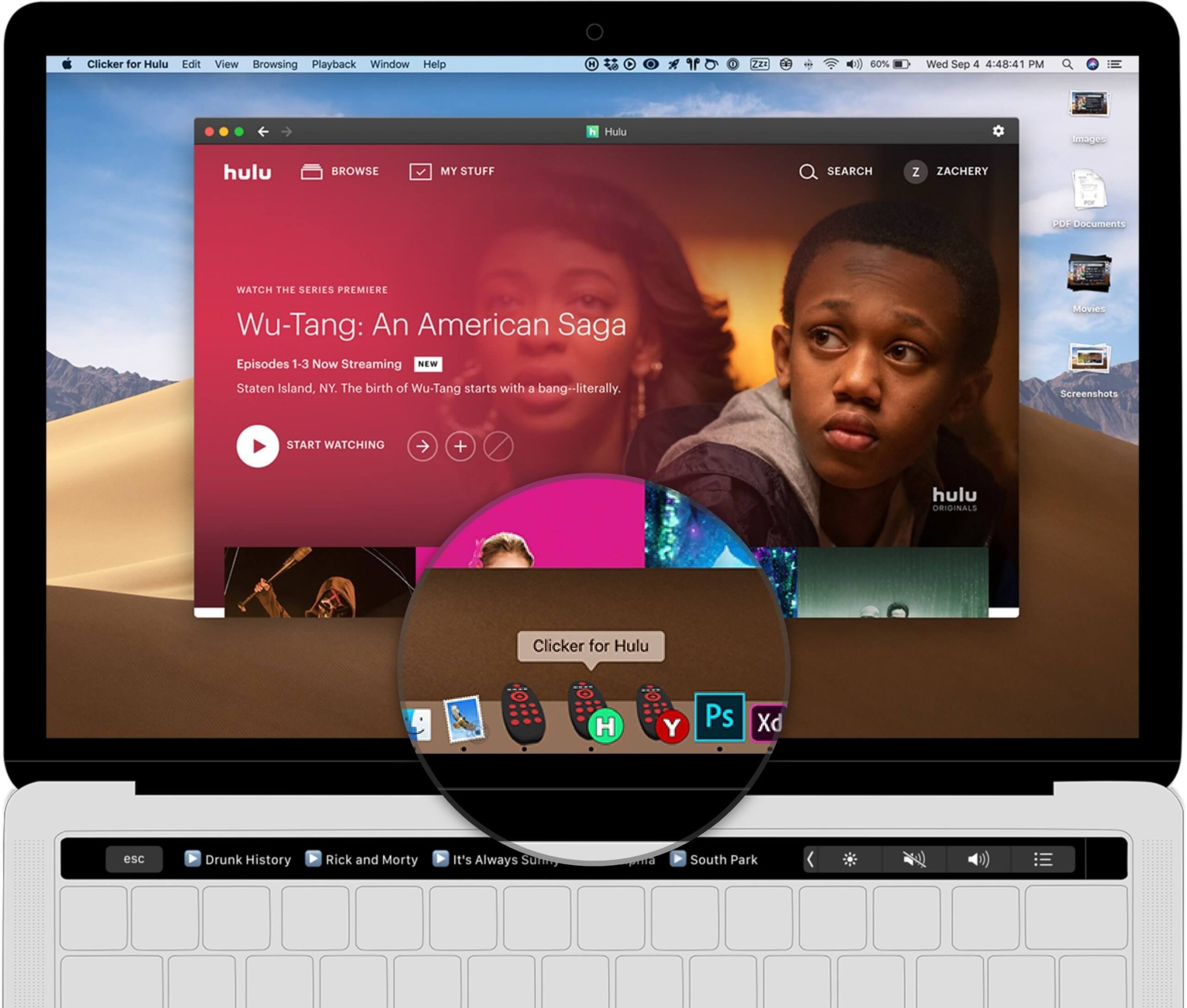Viewport: 1187px width, 1008px height.
Task: Open settings gear in Hulu window title bar
Action: coord(998,132)
